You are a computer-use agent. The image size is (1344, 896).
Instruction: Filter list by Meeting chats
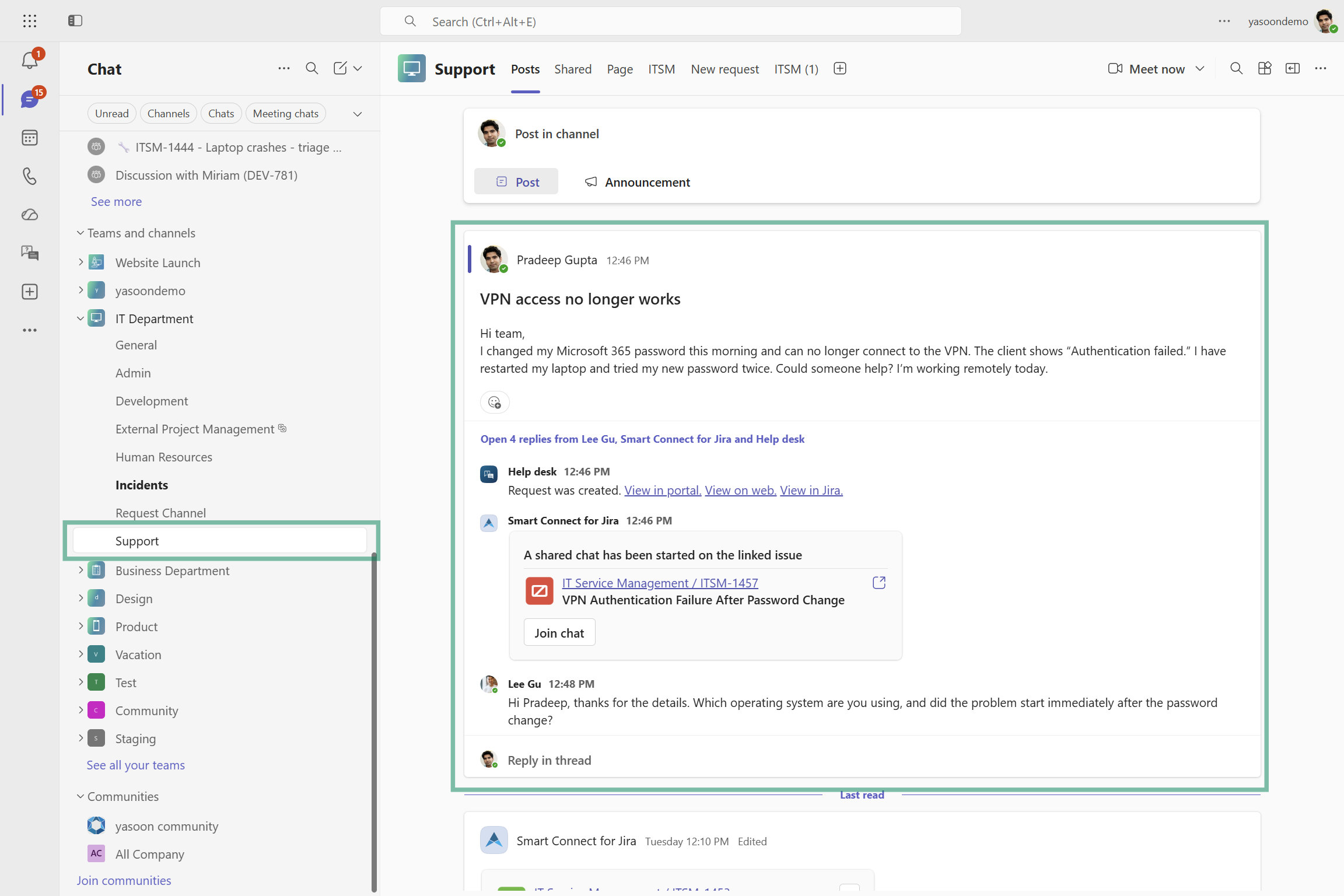[x=286, y=114]
